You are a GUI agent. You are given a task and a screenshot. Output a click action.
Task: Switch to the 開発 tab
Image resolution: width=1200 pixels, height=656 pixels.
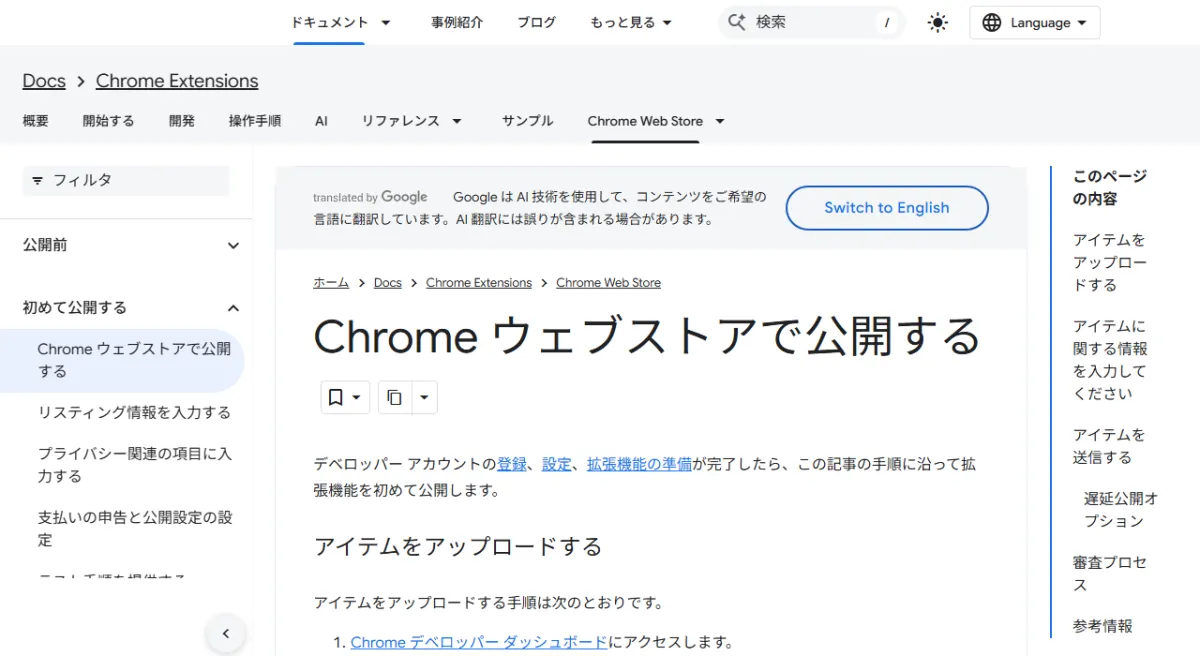pyautogui.click(x=182, y=121)
